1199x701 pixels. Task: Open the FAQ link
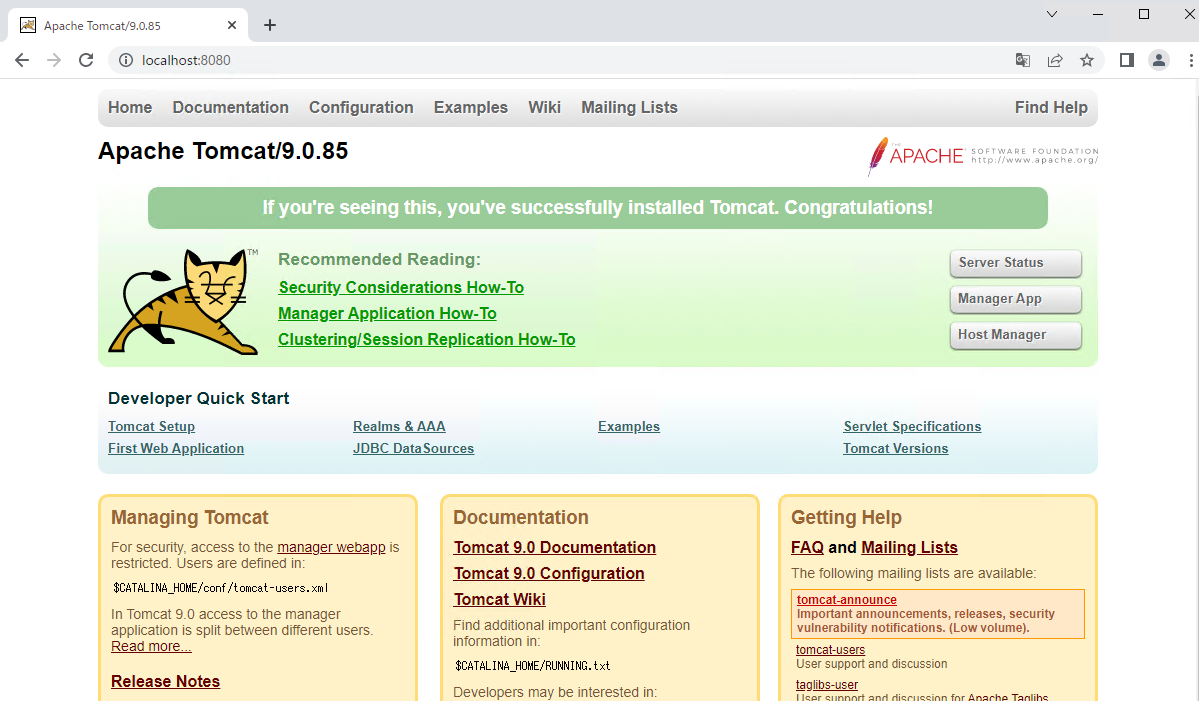[807, 547]
